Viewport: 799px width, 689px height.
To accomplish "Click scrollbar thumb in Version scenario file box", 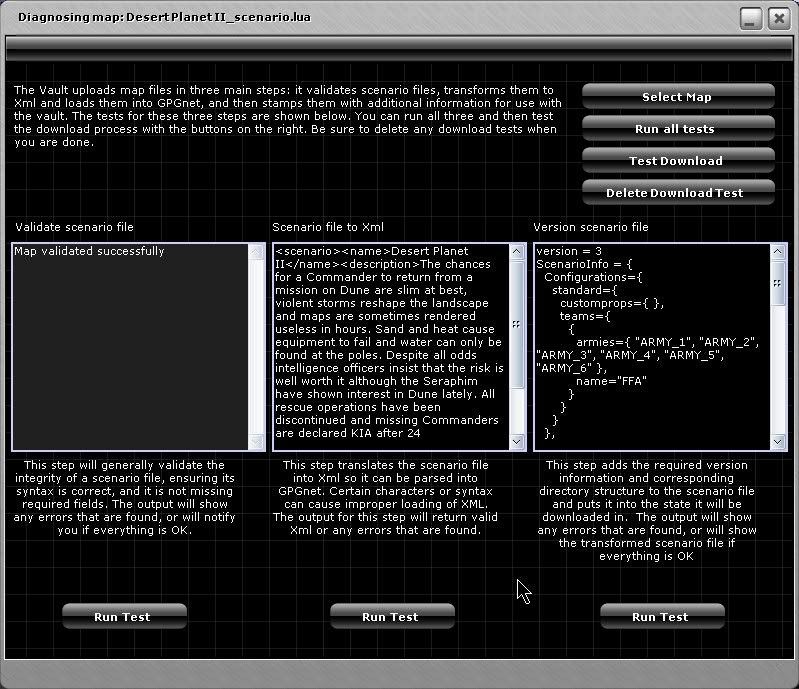I will point(778,283).
